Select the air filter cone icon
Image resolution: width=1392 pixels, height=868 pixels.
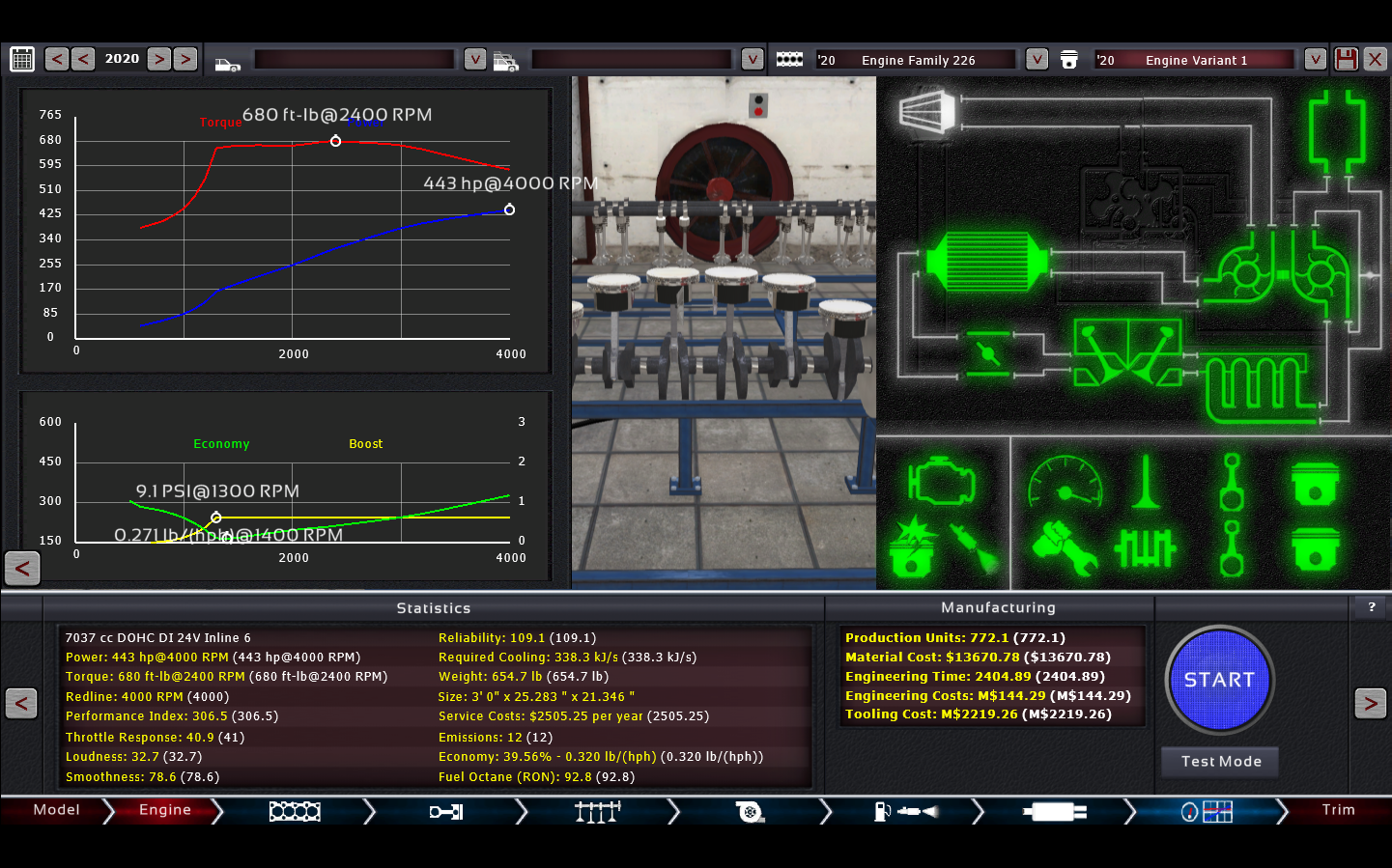point(926,111)
